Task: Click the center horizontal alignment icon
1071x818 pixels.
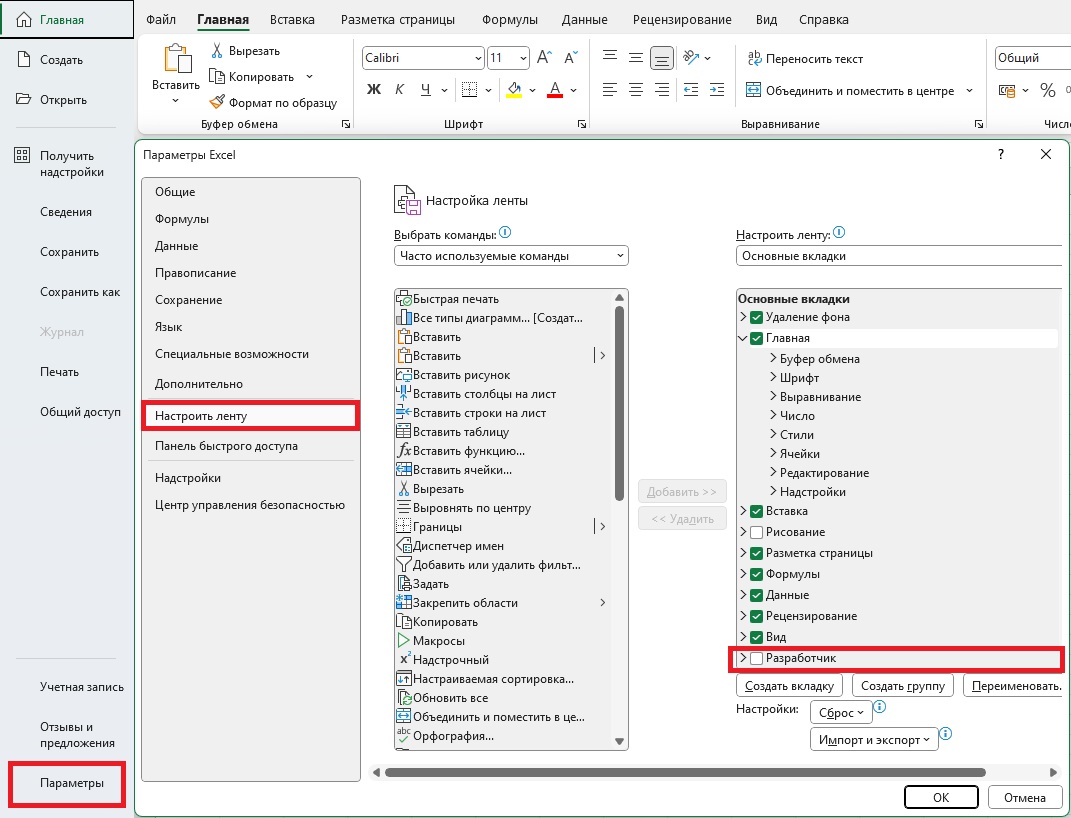Action: (x=635, y=90)
